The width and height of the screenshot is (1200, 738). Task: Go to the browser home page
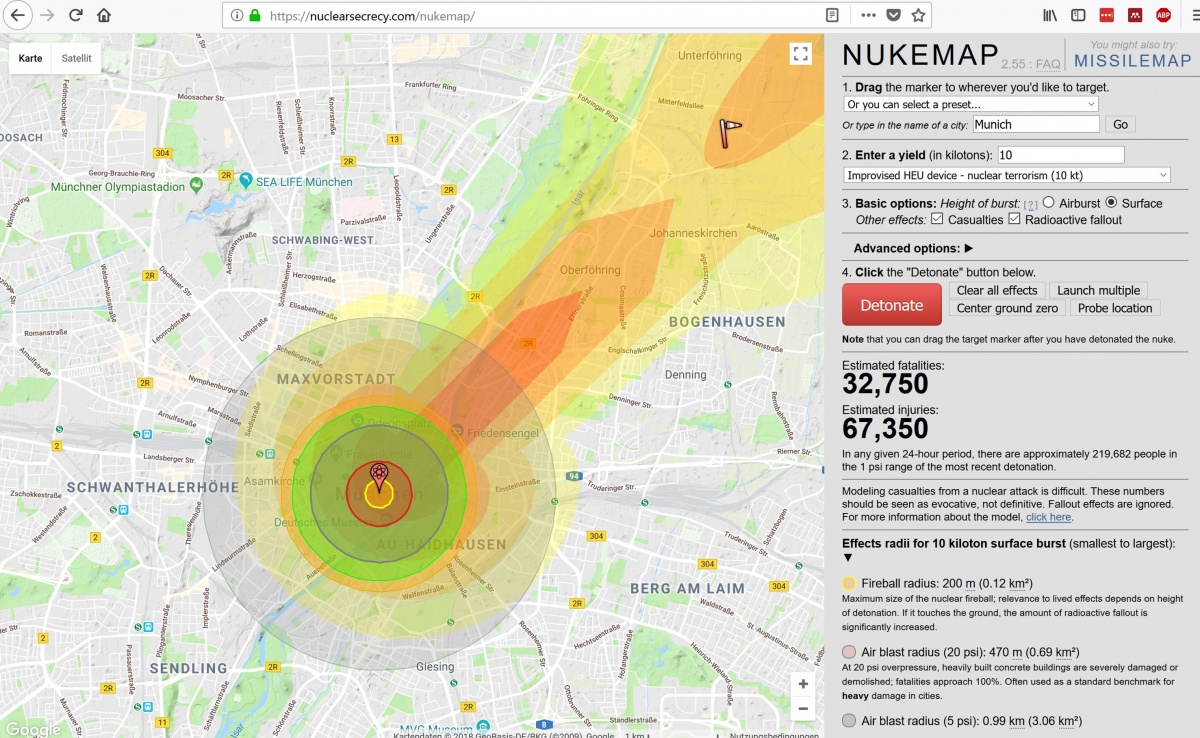click(x=104, y=15)
